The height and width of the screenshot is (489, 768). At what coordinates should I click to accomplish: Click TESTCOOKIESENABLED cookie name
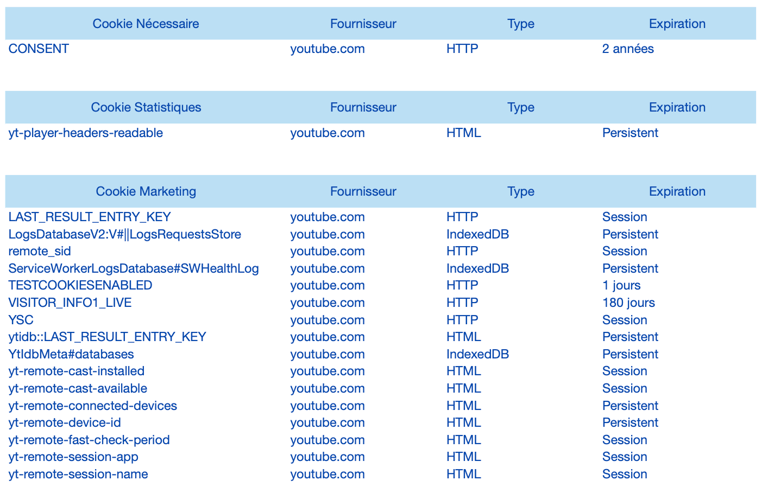tap(80, 285)
